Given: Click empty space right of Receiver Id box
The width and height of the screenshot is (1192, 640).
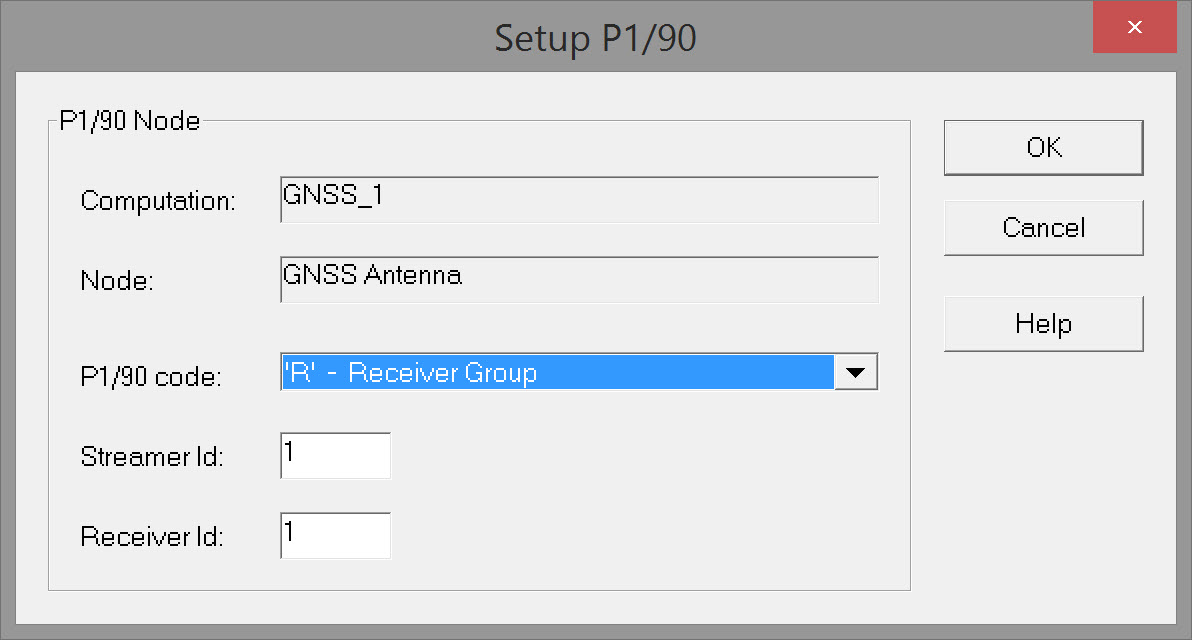Looking at the screenshot, I should click(x=640, y=536).
